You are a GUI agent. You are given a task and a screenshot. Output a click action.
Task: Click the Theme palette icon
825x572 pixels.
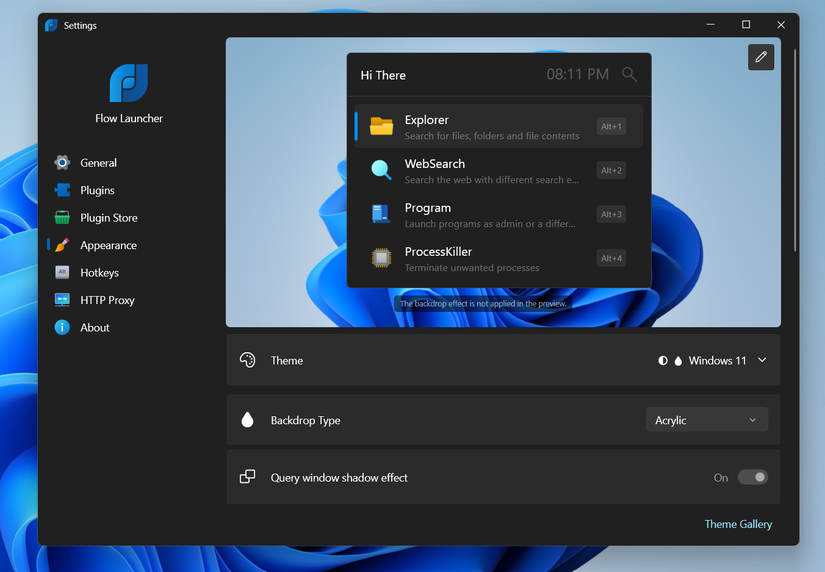point(247,360)
